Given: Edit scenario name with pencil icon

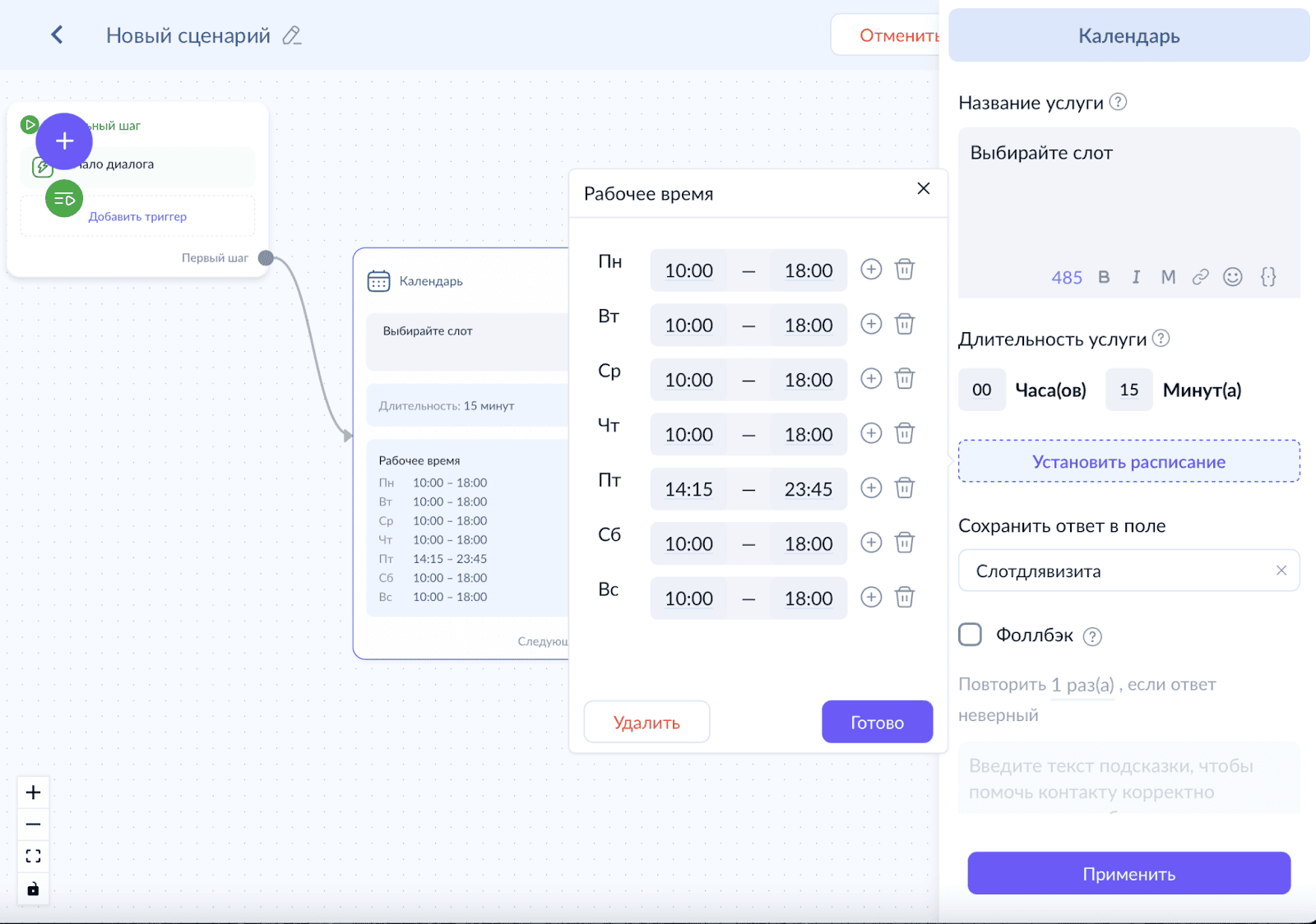Looking at the screenshot, I should [x=292, y=35].
